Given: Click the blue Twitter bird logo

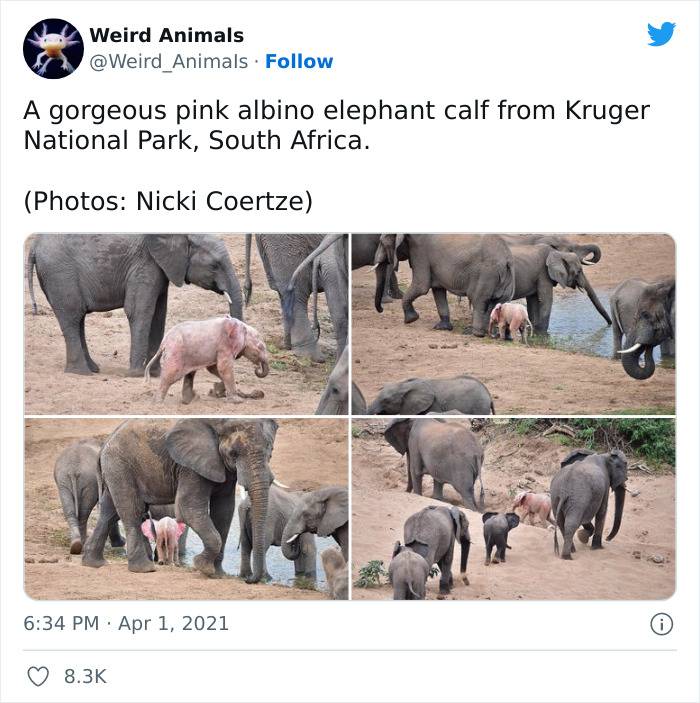Looking at the screenshot, I should tap(661, 34).
